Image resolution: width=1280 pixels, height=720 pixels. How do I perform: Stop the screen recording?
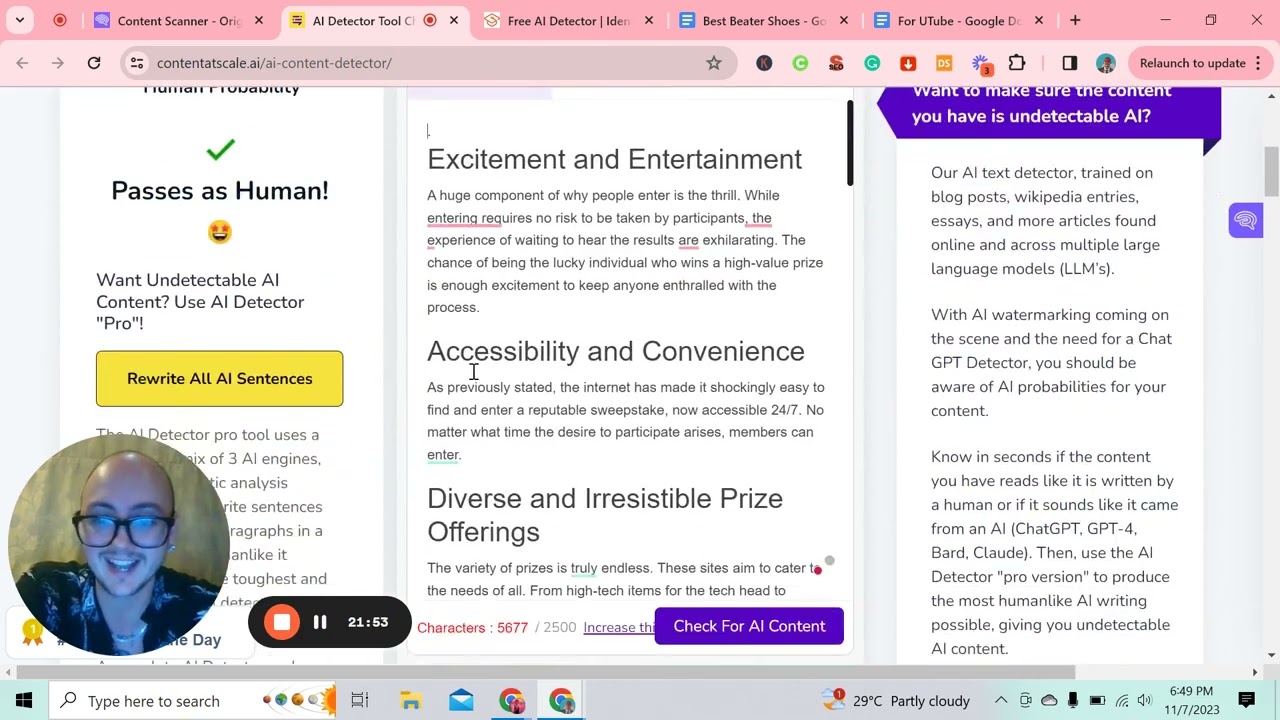pyautogui.click(x=282, y=622)
